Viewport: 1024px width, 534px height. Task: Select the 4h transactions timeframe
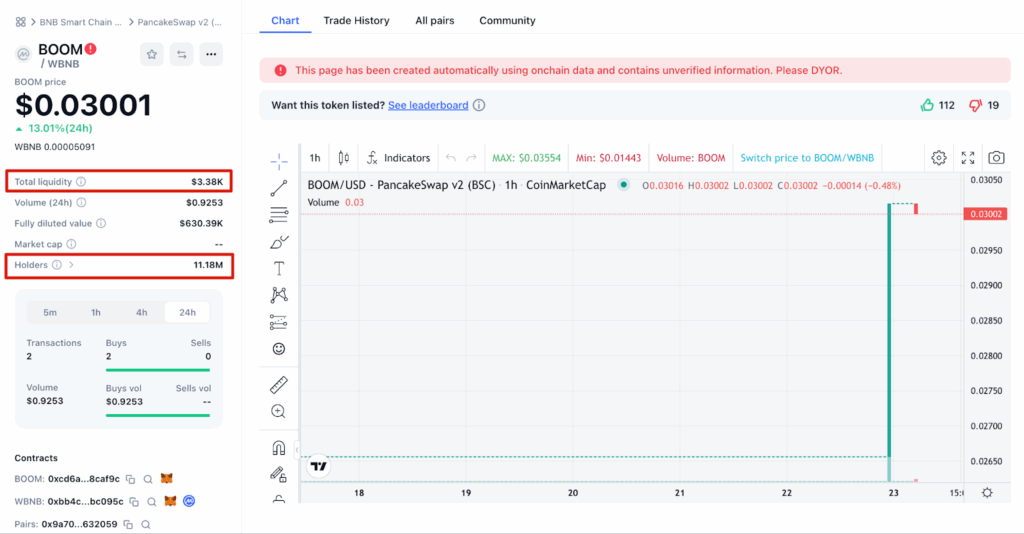(142, 312)
